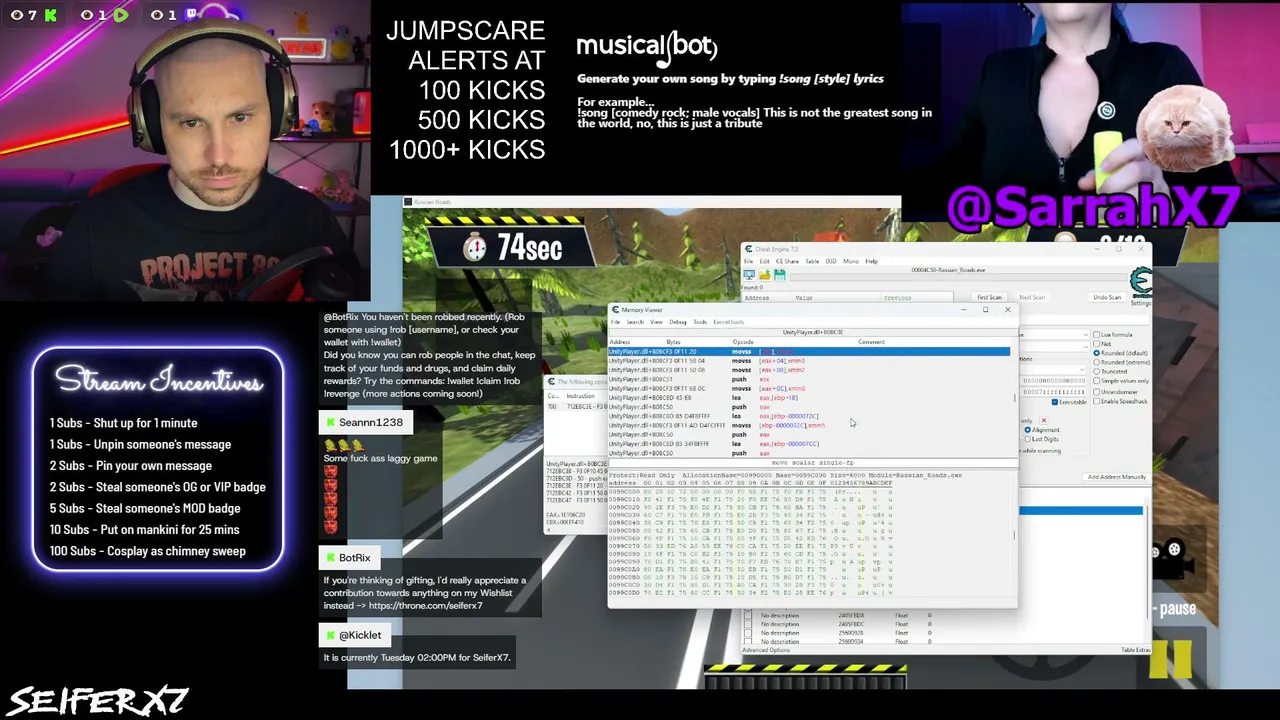Toggle the active checkbox for address 2405FBD8
This screenshot has width=1280, height=720.
[x=748, y=616]
